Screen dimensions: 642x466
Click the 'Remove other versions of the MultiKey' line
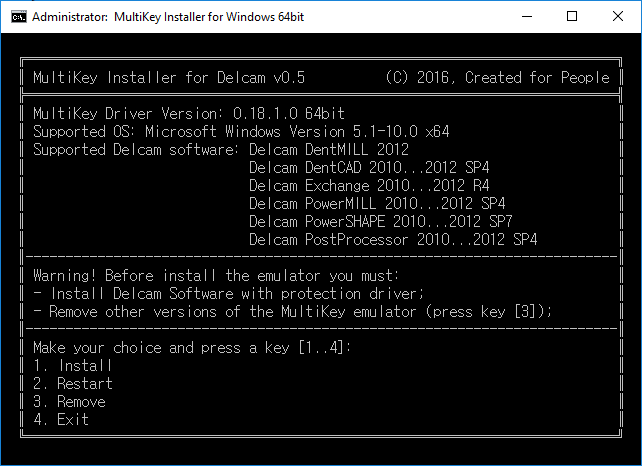coord(293,312)
